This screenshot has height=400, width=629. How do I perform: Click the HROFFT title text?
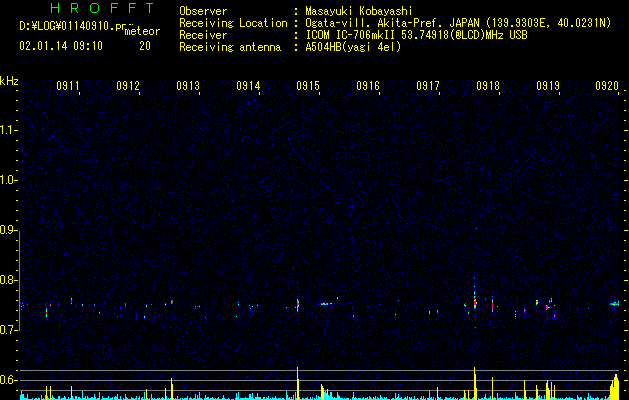click(102, 8)
